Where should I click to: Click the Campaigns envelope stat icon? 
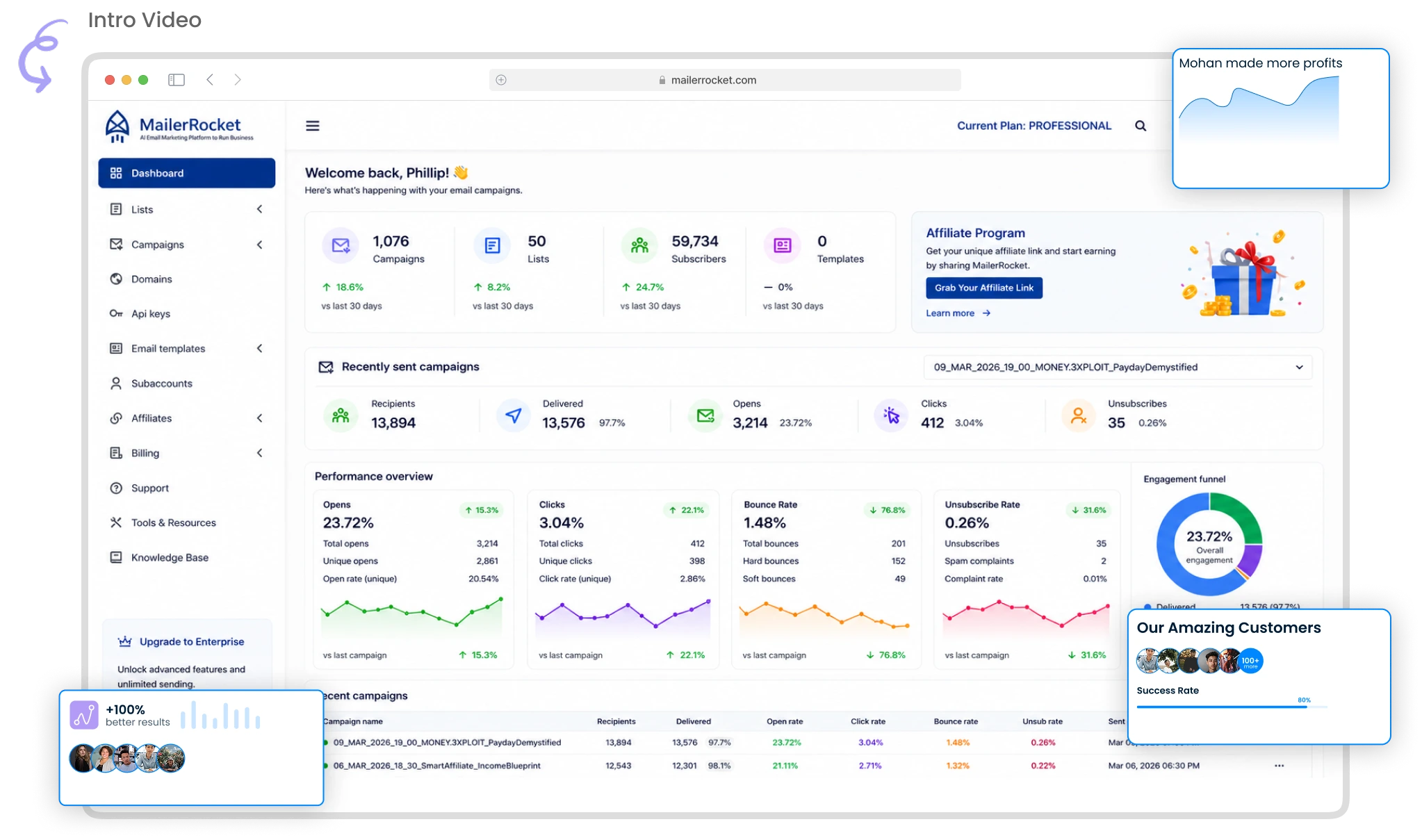click(341, 245)
